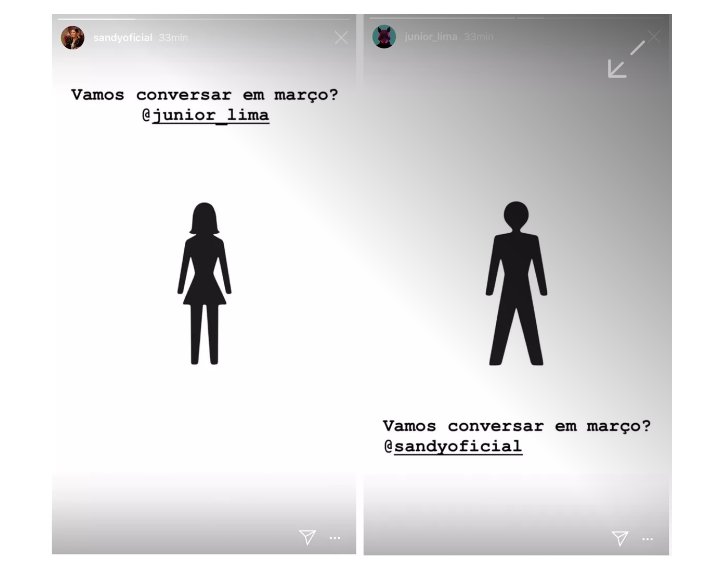The width and height of the screenshot is (720, 571).
Task: Send sandyoficial's story via paper plane icon
Action: [307, 537]
